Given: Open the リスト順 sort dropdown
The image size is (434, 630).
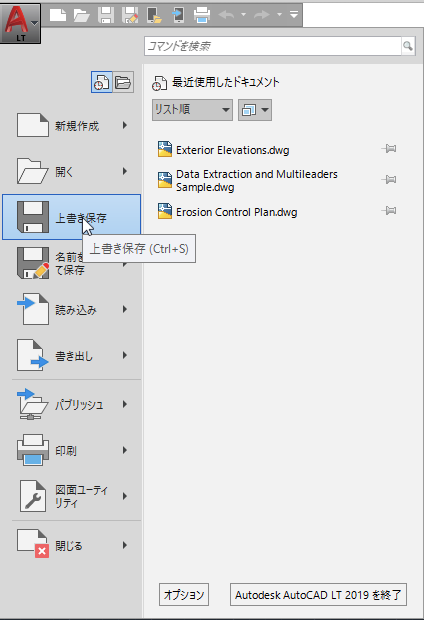Looking at the screenshot, I should pyautogui.click(x=192, y=110).
